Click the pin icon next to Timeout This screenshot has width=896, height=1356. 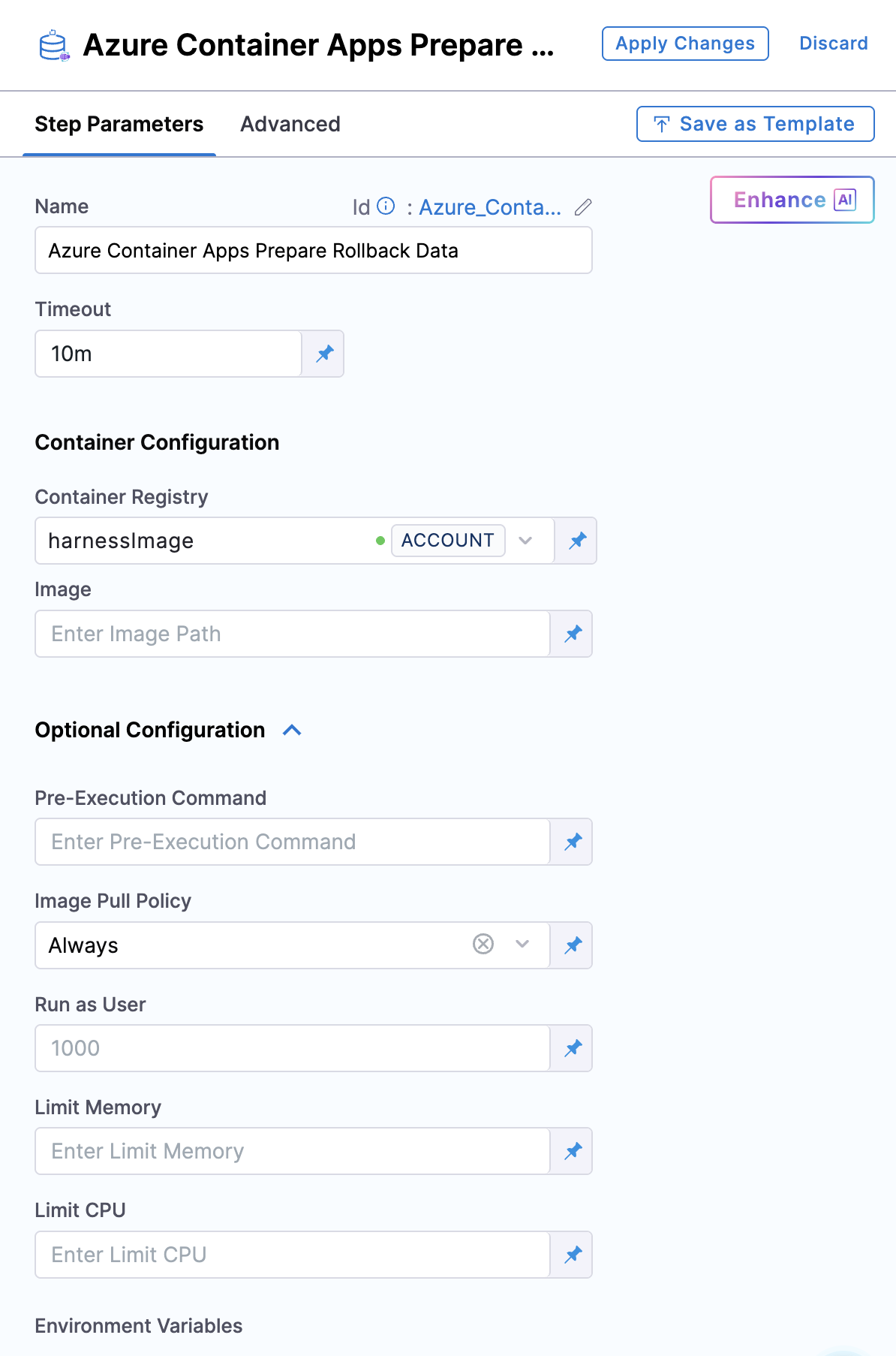pos(324,354)
